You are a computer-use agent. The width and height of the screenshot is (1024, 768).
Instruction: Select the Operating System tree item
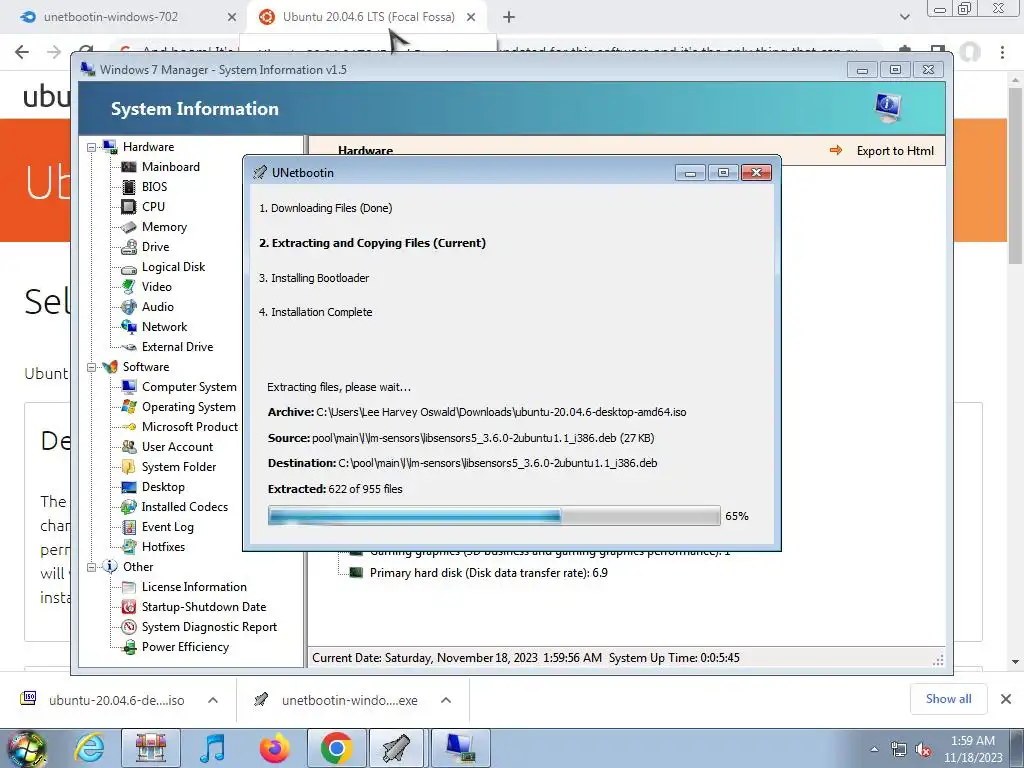(189, 408)
